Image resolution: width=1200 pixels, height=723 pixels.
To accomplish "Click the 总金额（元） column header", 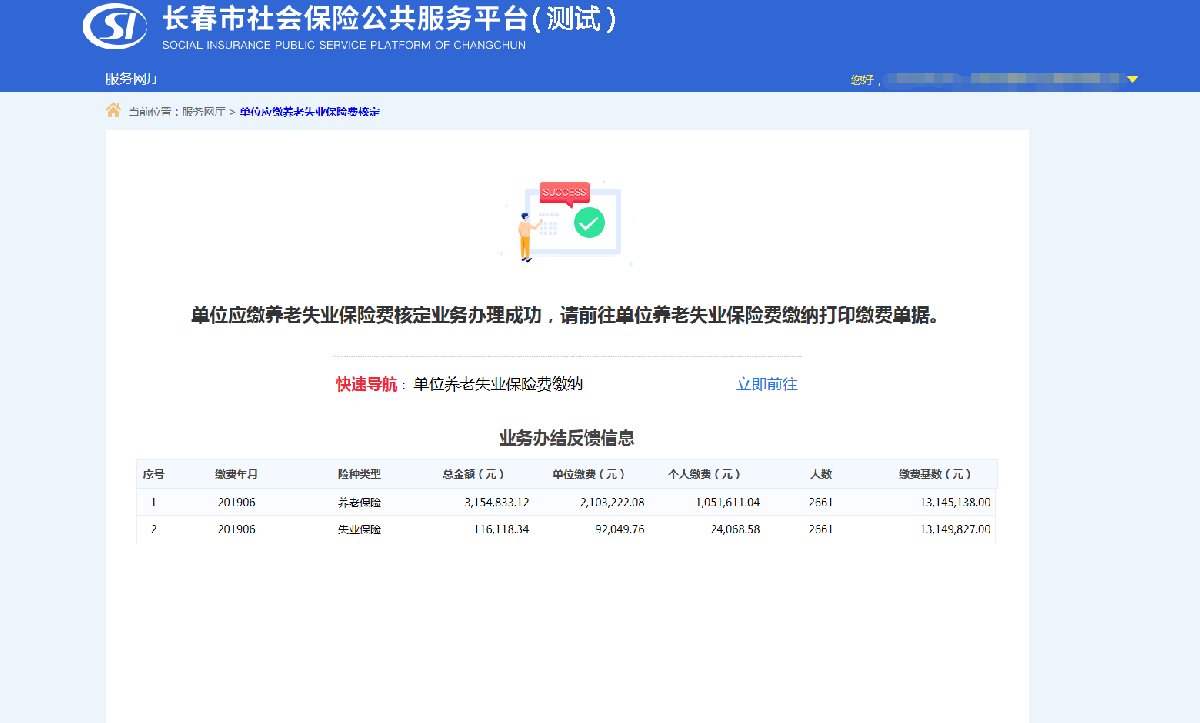I will click(473, 474).
